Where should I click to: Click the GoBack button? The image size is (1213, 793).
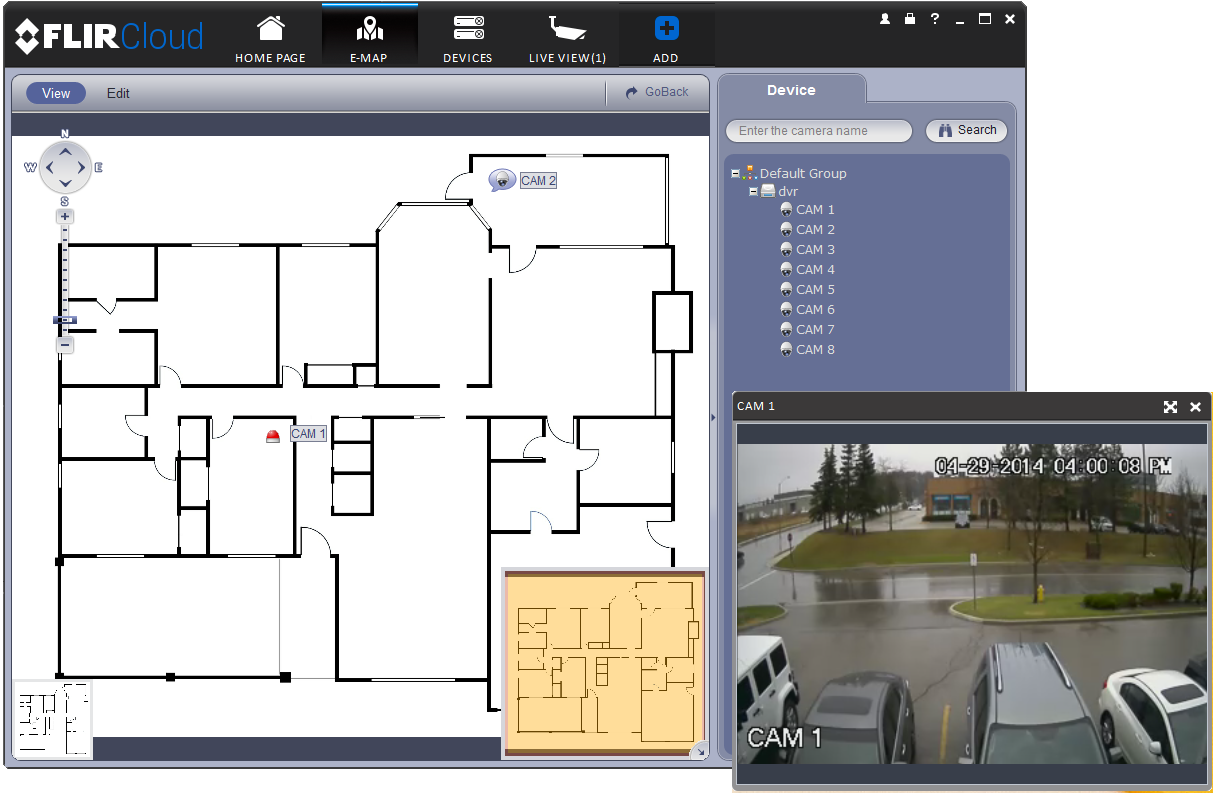click(x=657, y=92)
